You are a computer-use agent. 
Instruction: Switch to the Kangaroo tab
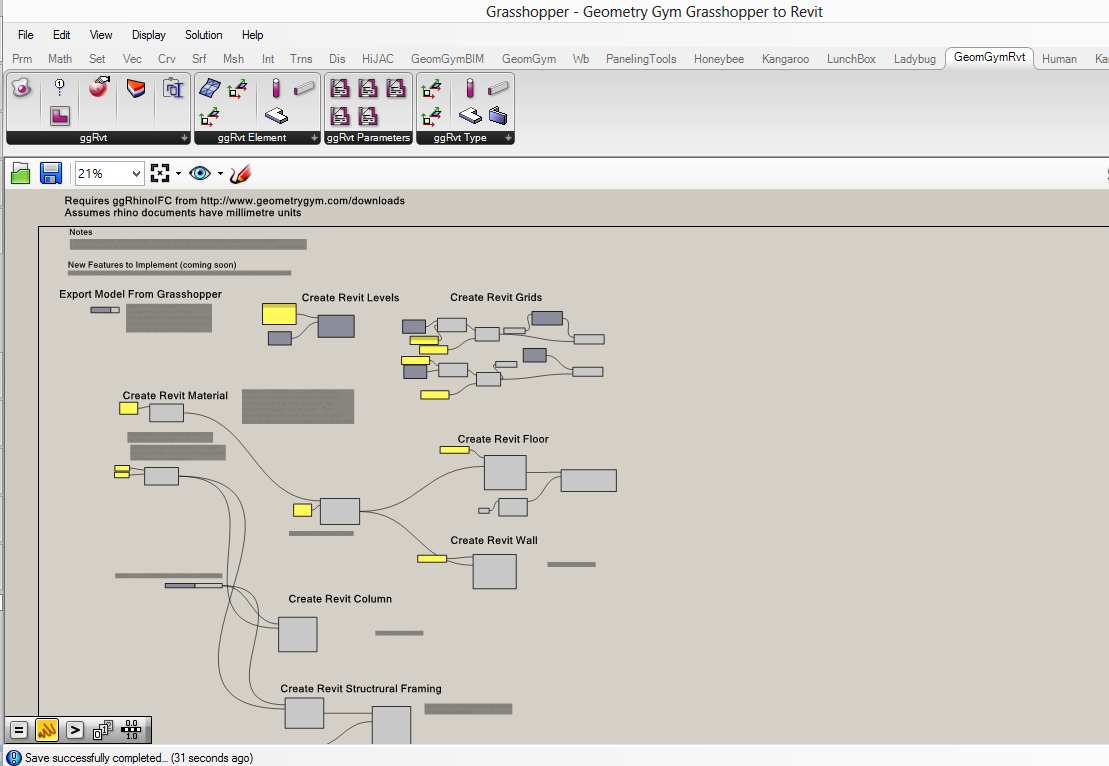[785, 59]
